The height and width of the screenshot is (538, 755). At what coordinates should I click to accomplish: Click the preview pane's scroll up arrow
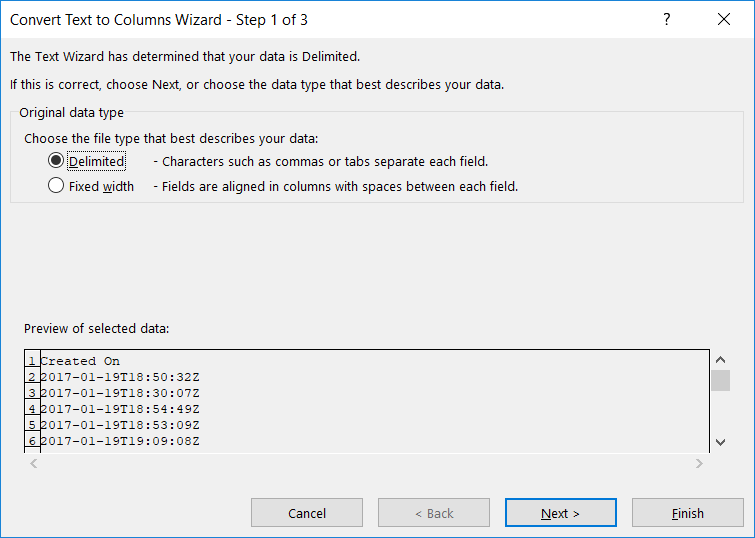pyautogui.click(x=720, y=360)
